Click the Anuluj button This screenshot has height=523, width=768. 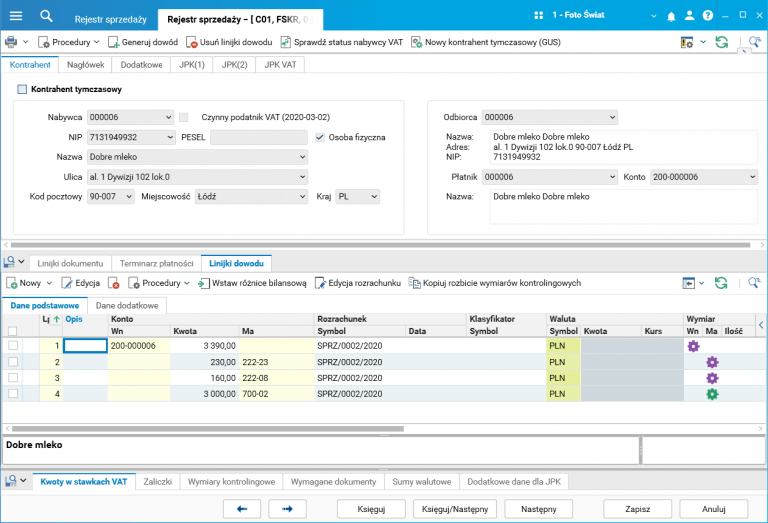712,509
